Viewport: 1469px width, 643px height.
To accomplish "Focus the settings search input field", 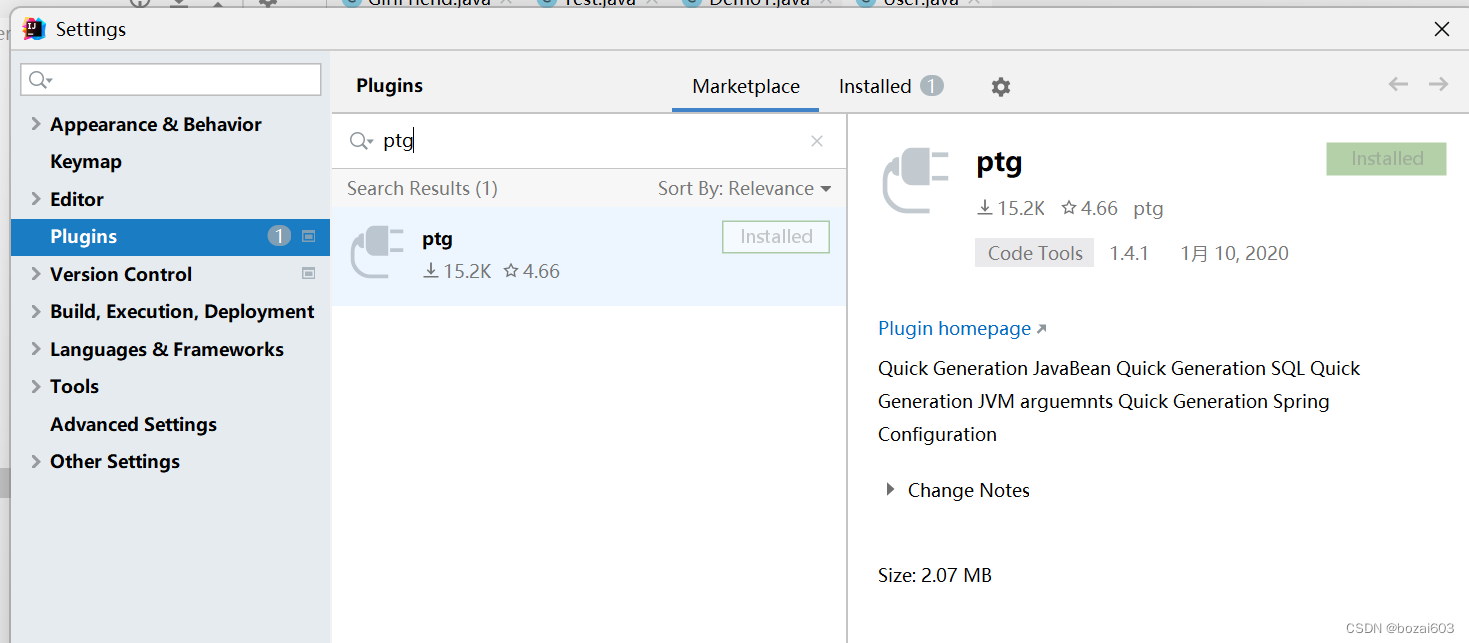I will [x=171, y=80].
